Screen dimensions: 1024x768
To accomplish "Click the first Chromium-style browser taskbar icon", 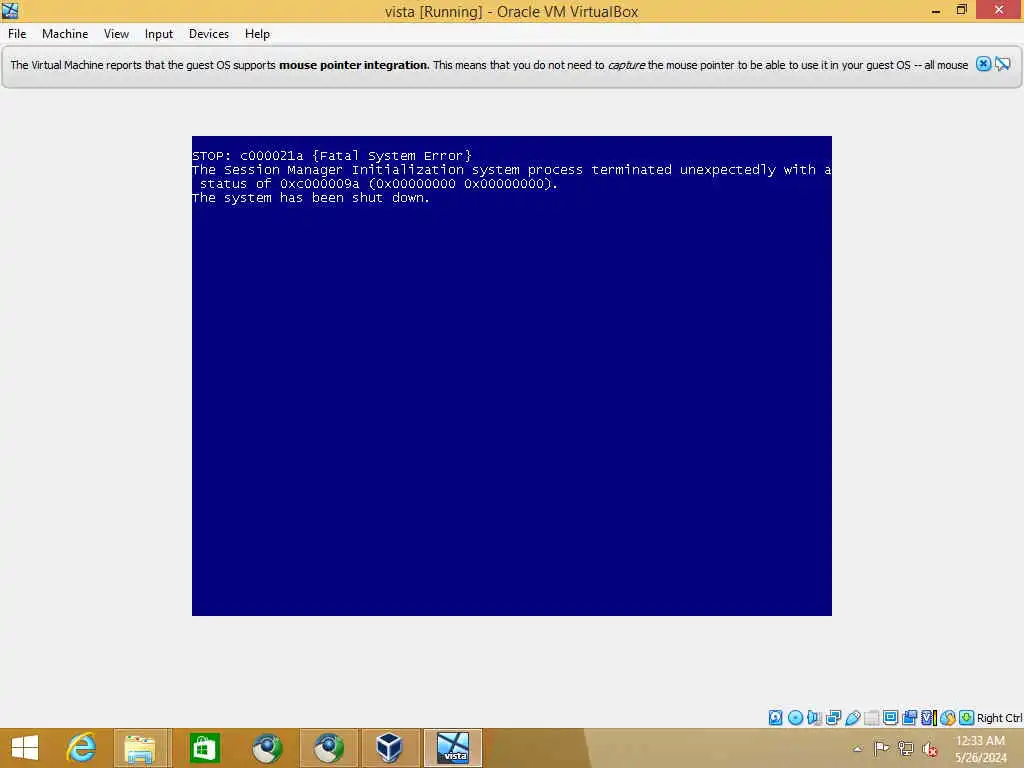I will [266, 748].
